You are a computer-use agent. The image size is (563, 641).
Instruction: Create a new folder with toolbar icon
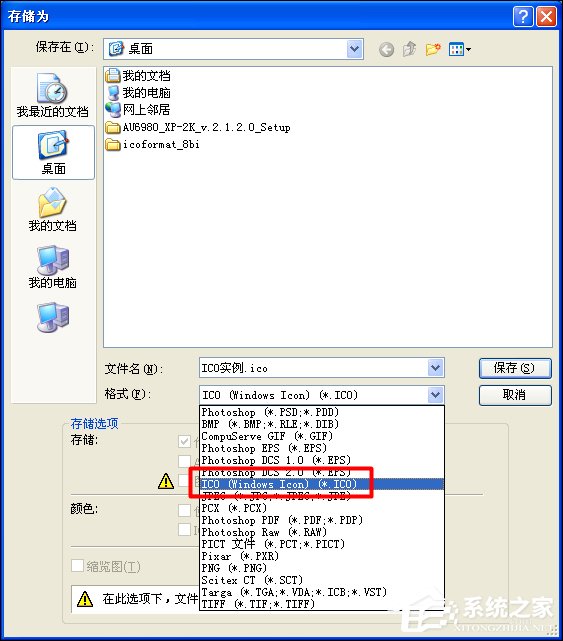433,49
